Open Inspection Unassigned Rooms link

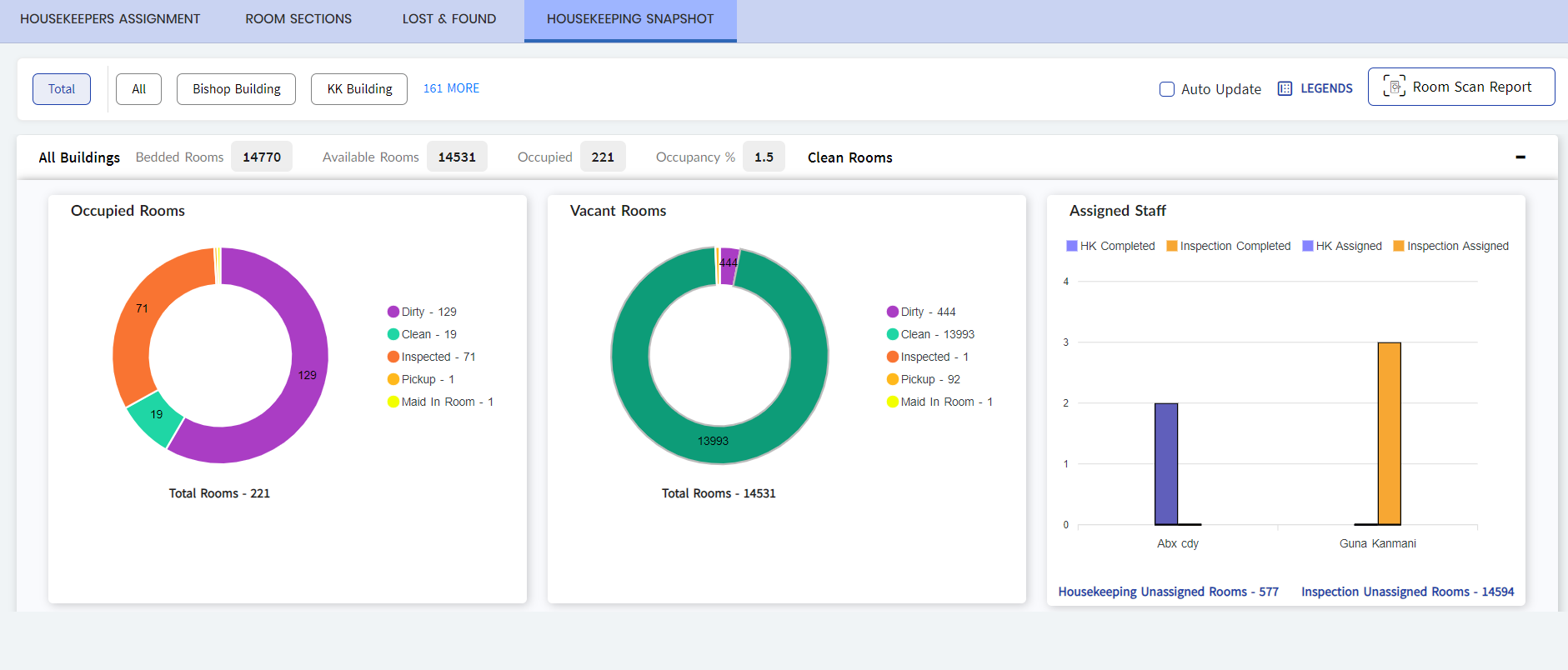(x=1407, y=592)
